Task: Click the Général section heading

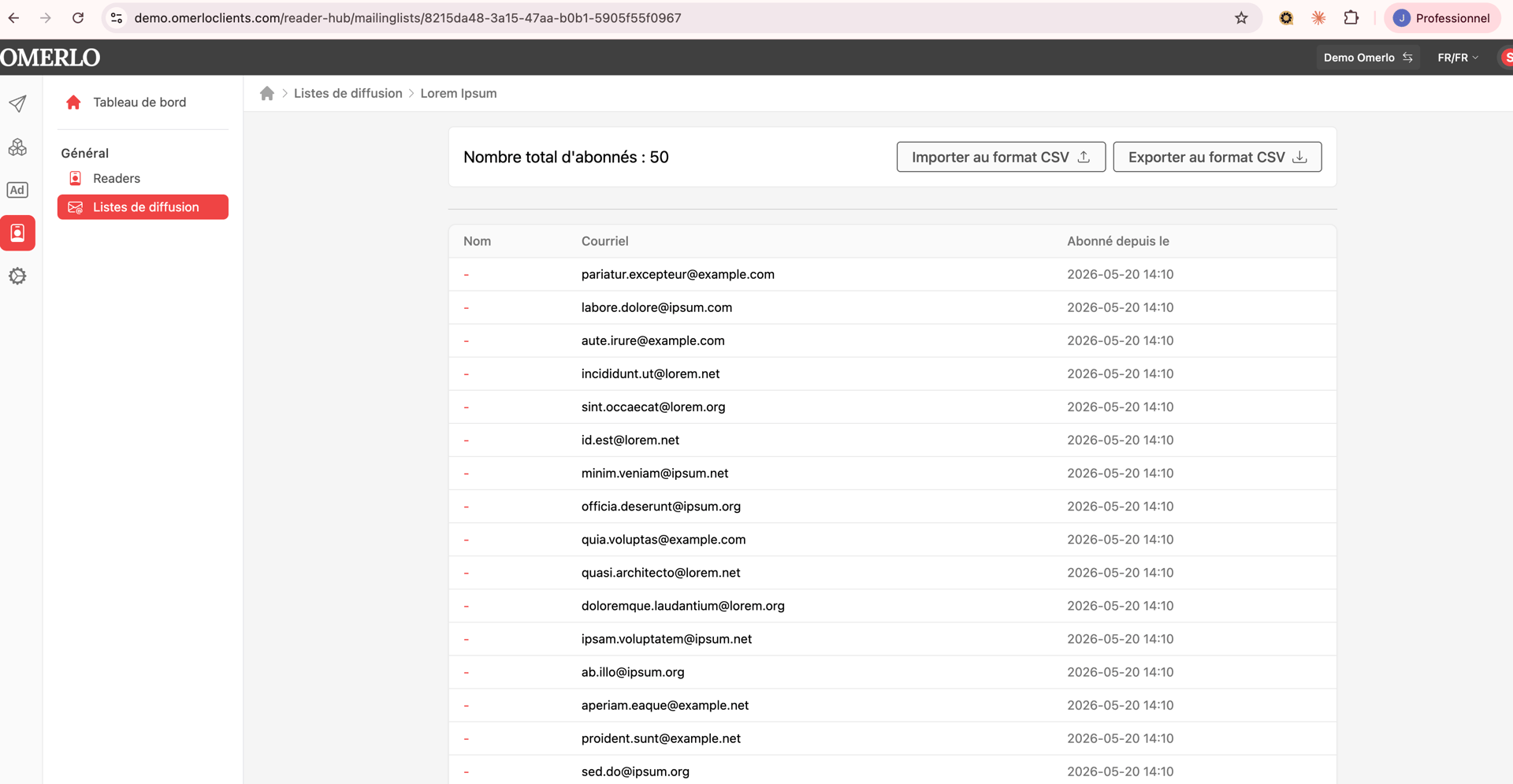Action: coord(84,153)
